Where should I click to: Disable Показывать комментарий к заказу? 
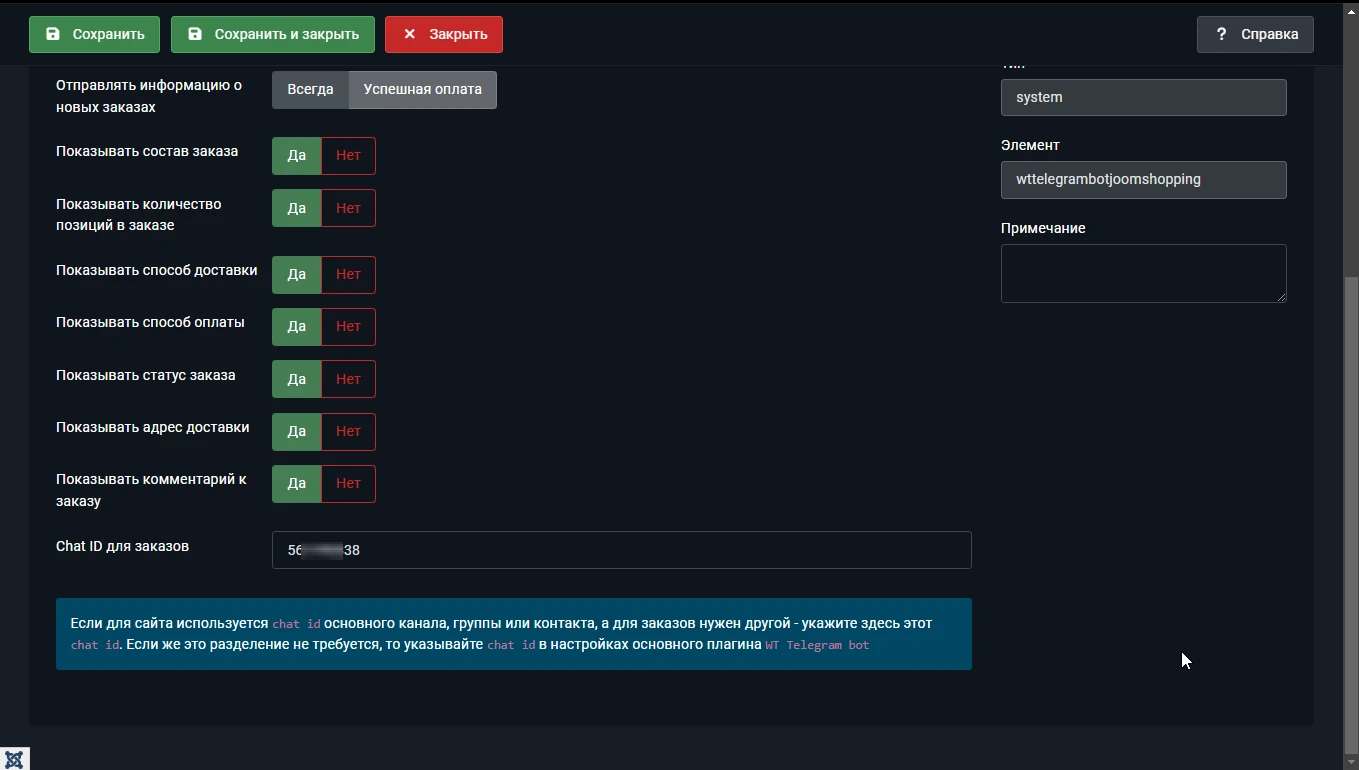349,483
